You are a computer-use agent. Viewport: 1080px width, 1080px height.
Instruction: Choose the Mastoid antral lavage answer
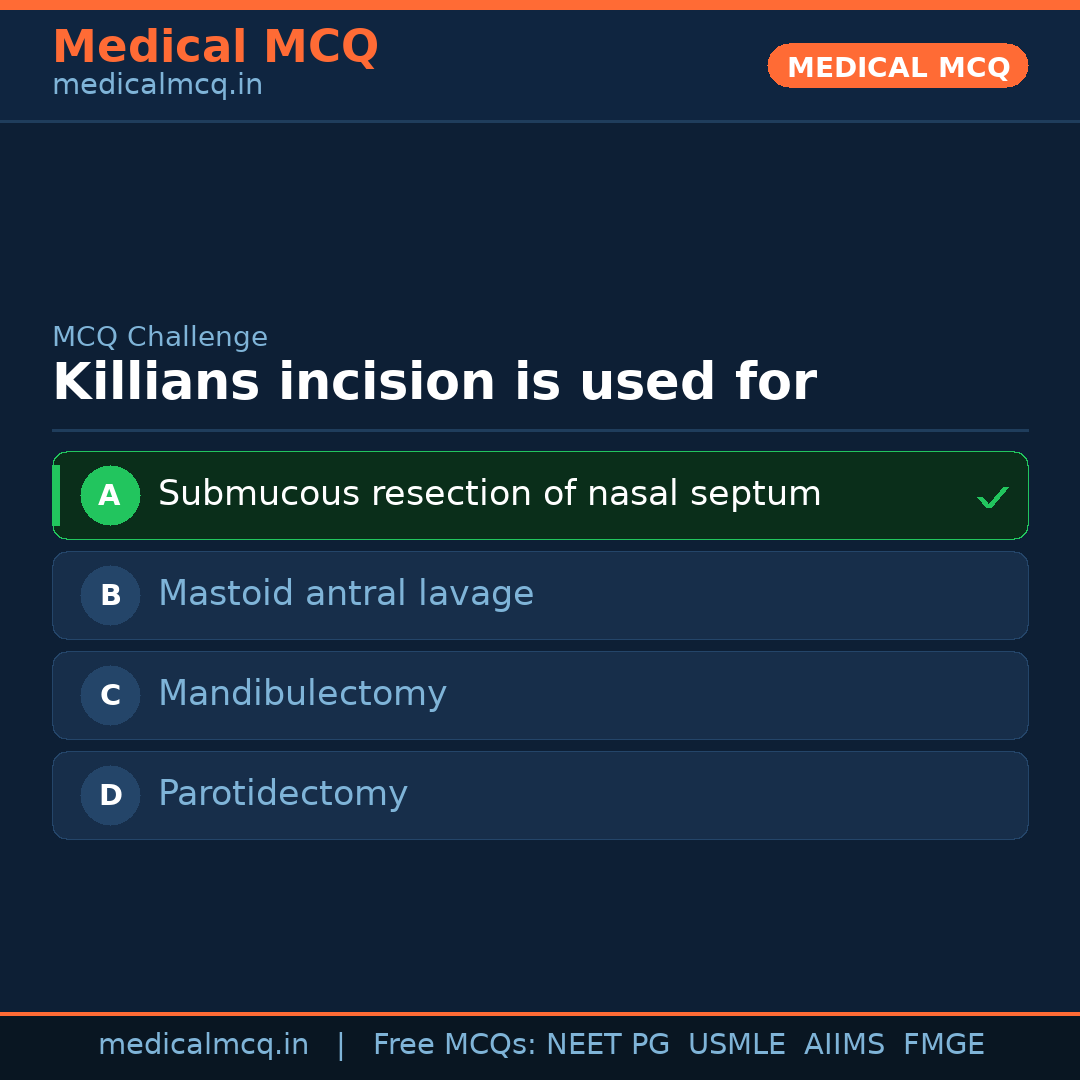345,594
